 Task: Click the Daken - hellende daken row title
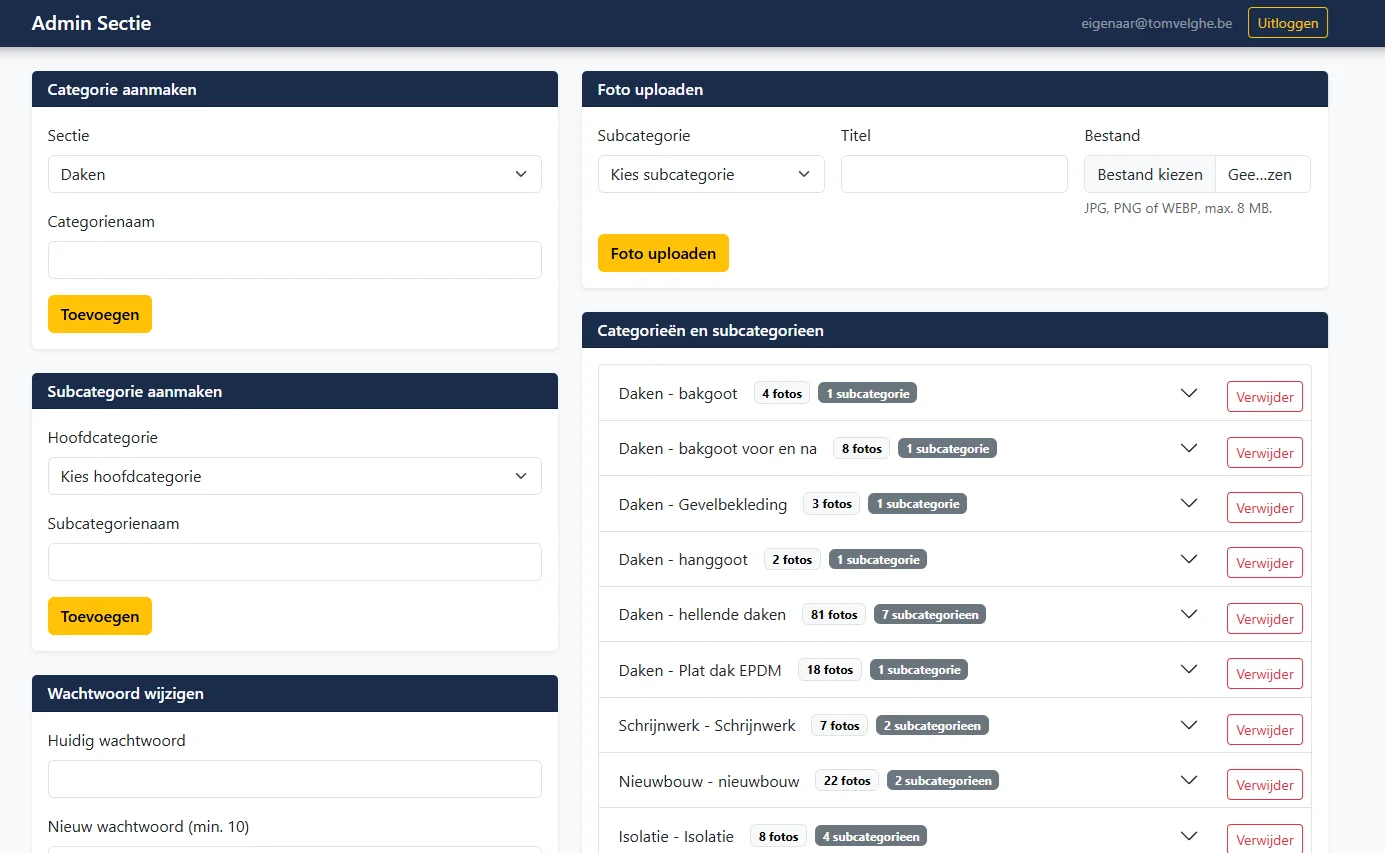[702, 614]
